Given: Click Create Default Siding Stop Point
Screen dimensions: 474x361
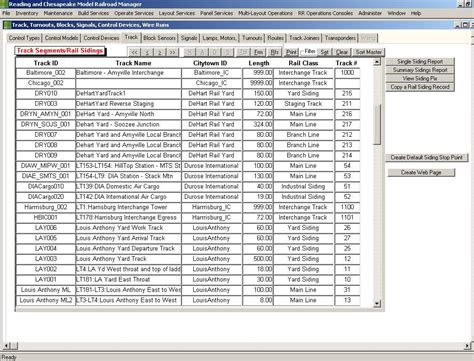Looking at the screenshot, I should click(x=426, y=157).
